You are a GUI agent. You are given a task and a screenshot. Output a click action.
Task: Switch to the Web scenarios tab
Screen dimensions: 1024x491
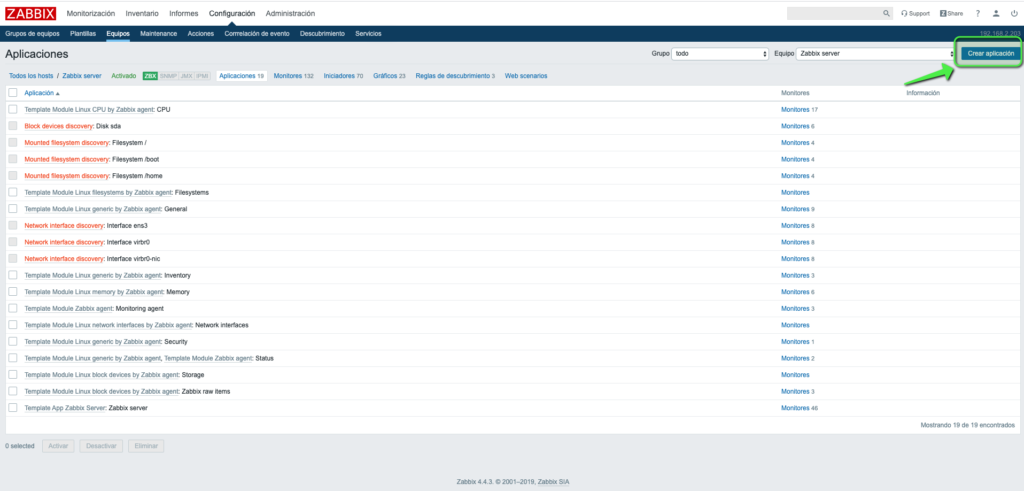click(x=526, y=76)
